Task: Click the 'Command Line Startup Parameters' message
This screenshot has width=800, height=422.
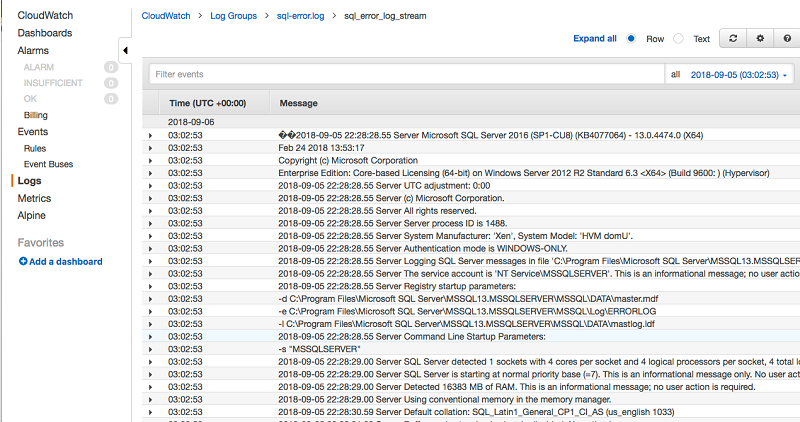Action: 412,337
